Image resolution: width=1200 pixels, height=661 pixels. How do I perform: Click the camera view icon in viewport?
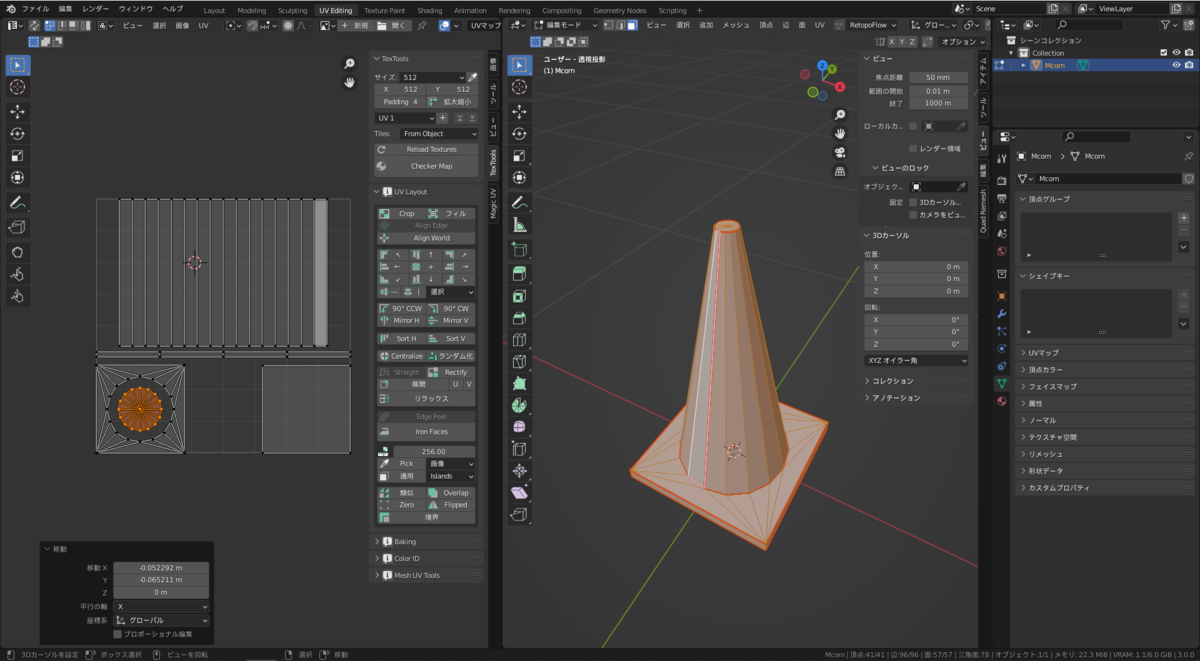point(840,152)
